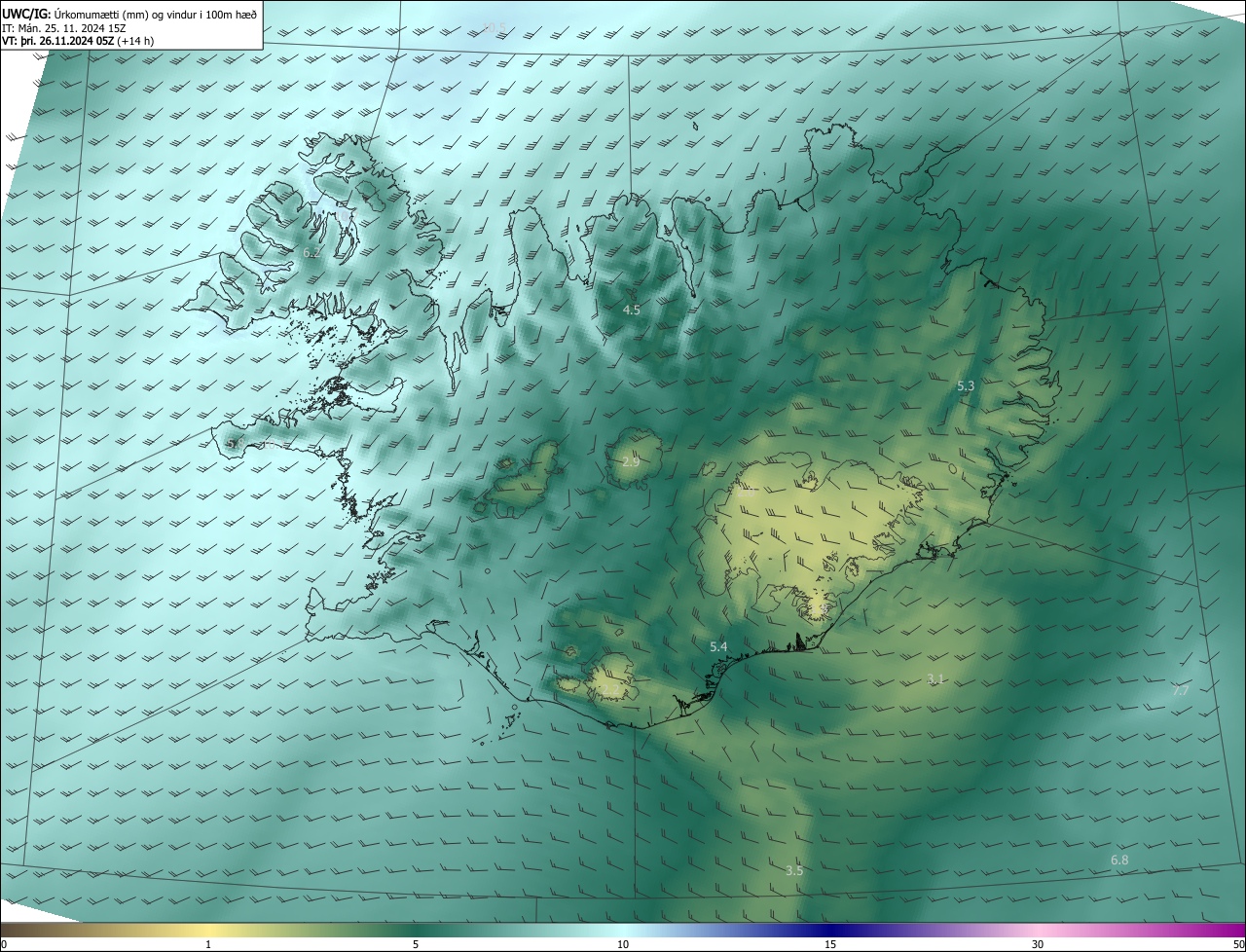Click the 30 tick on the color legend
1246x952 pixels.
[x=1038, y=944]
